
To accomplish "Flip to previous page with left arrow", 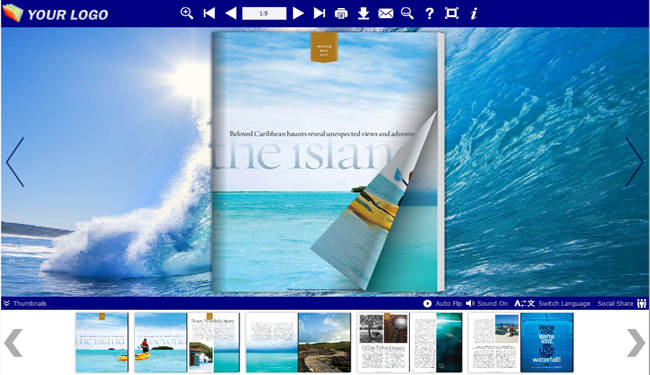I will [x=15, y=162].
